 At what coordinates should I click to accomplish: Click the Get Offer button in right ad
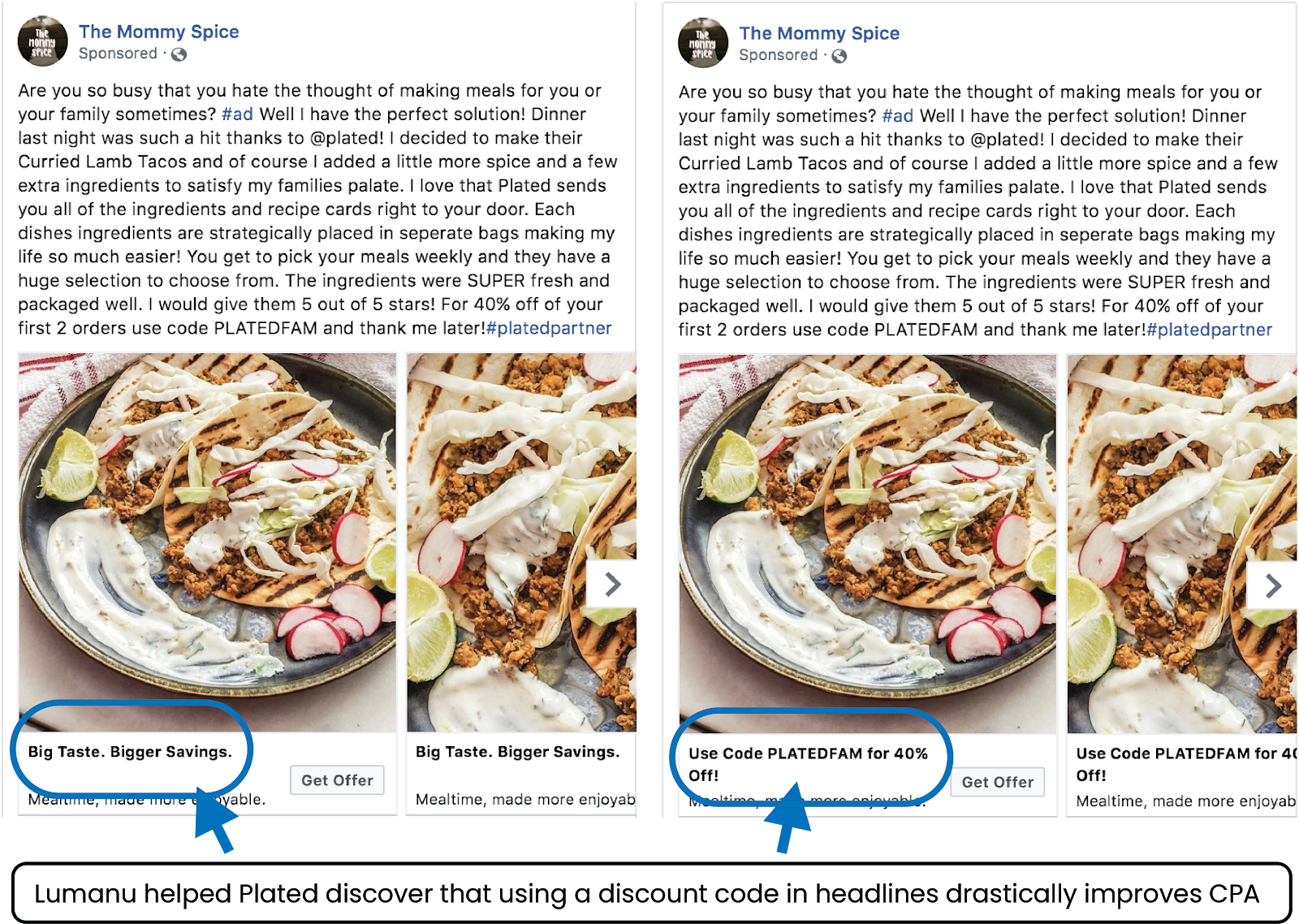[x=998, y=782]
